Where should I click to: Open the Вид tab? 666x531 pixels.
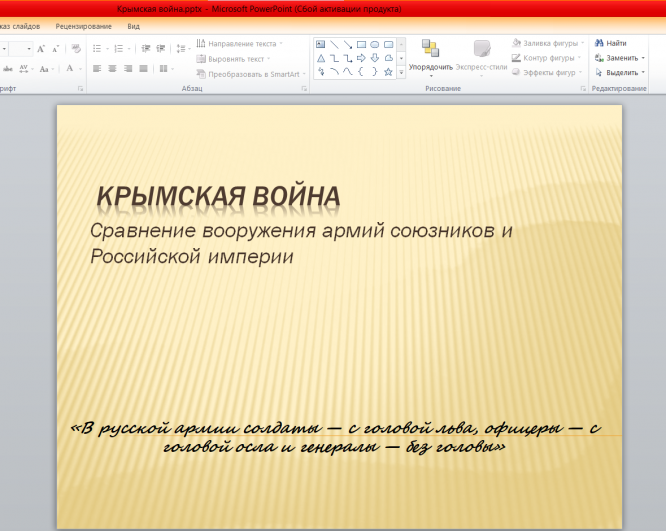(134, 26)
